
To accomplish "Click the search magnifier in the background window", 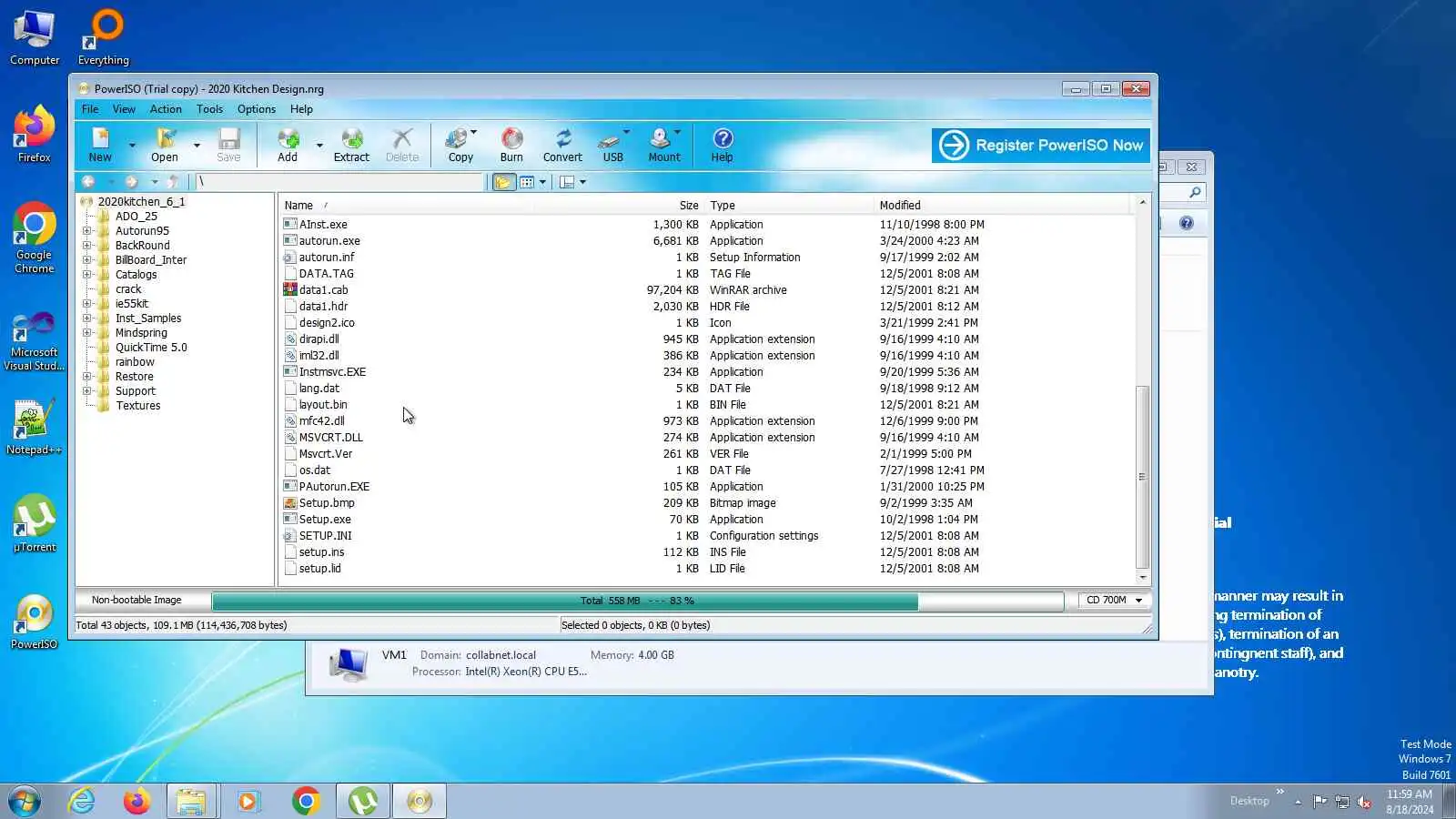I will point(1195,192).
